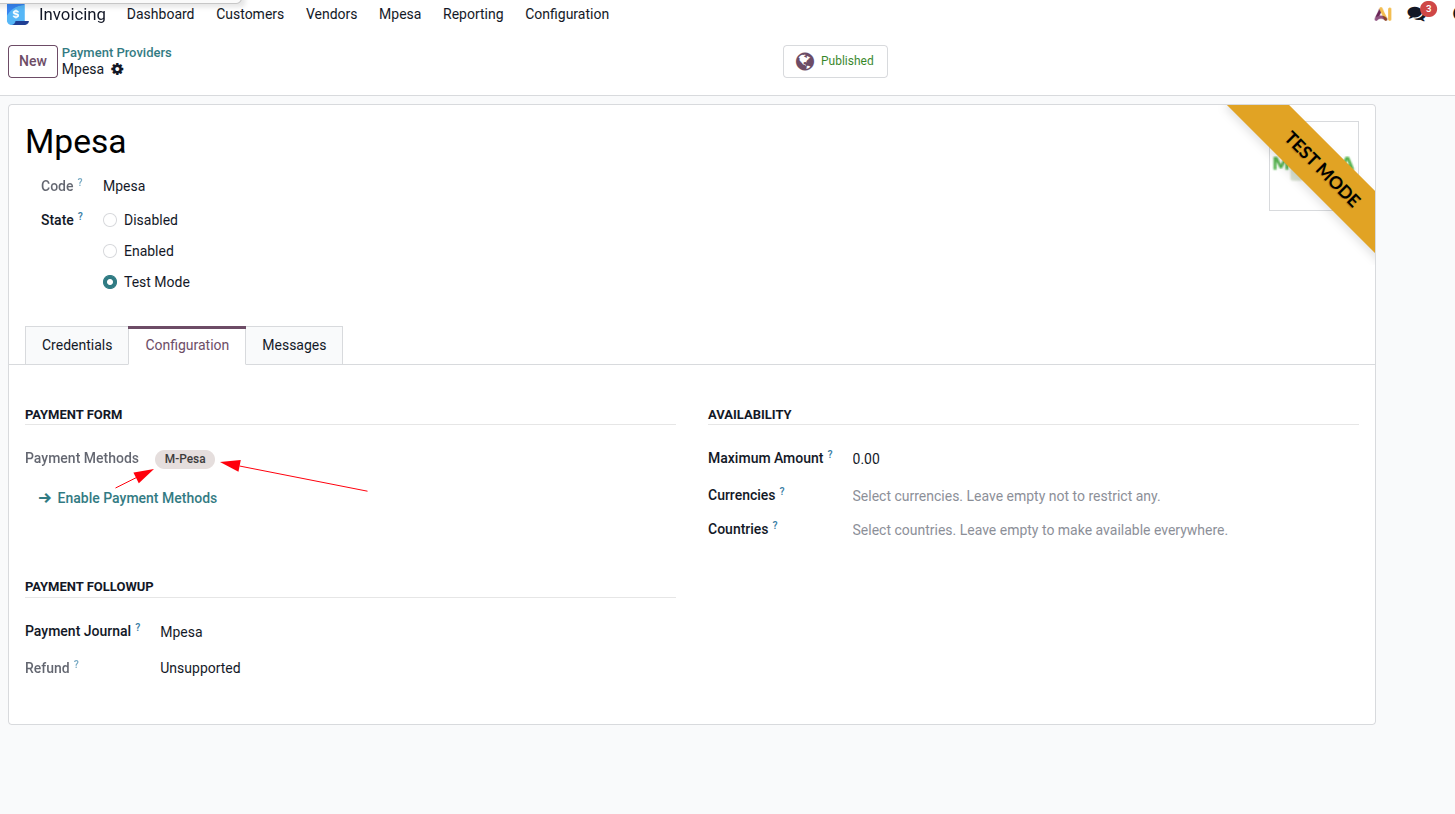Open the Currencies selection field

pos(1104,496)
